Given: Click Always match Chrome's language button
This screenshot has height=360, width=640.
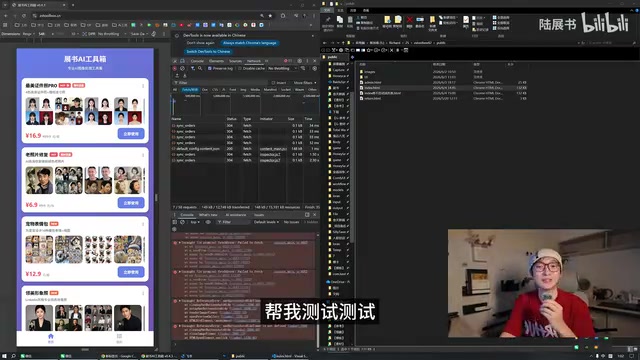Looking at the screenshot, I should tap(250, 43).
